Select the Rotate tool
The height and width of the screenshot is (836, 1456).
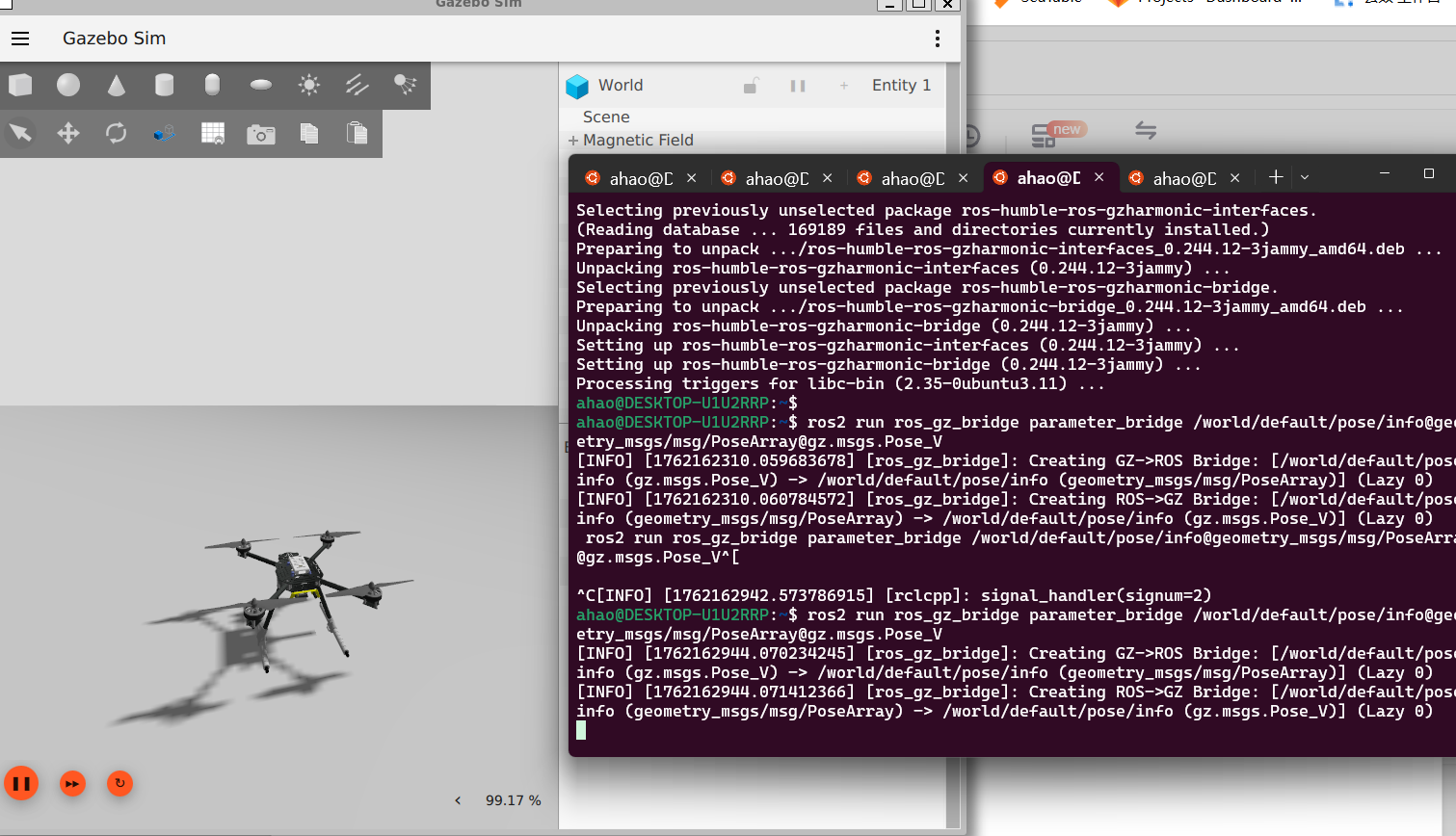click(116, 133)
